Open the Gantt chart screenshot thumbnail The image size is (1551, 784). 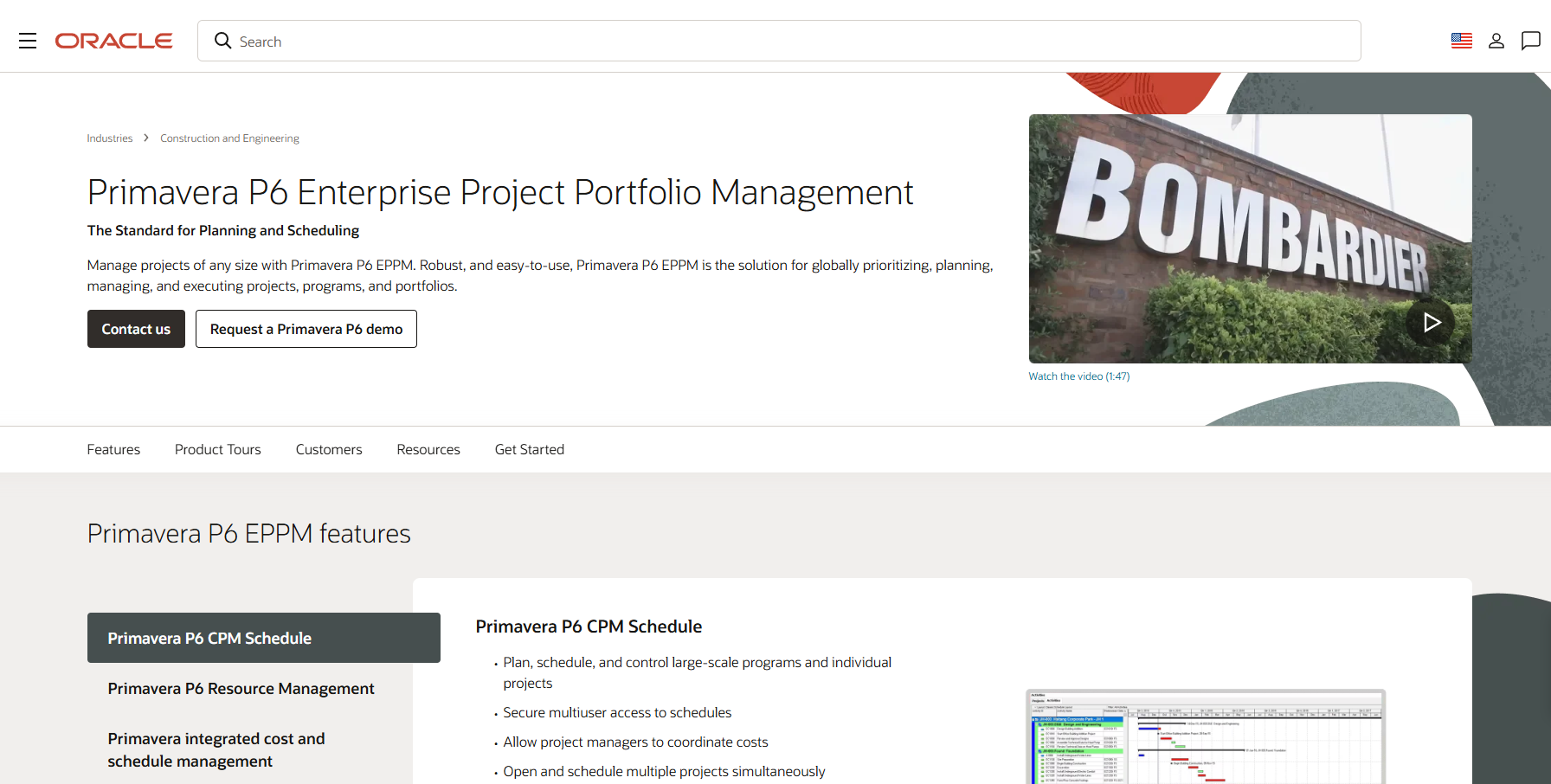click(1206, 736)
